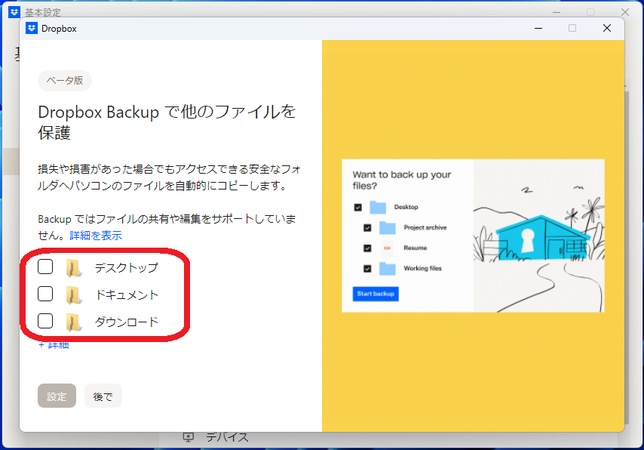
Task: Check the デスクトップ folder checkbox
Action: coord(45,266)
